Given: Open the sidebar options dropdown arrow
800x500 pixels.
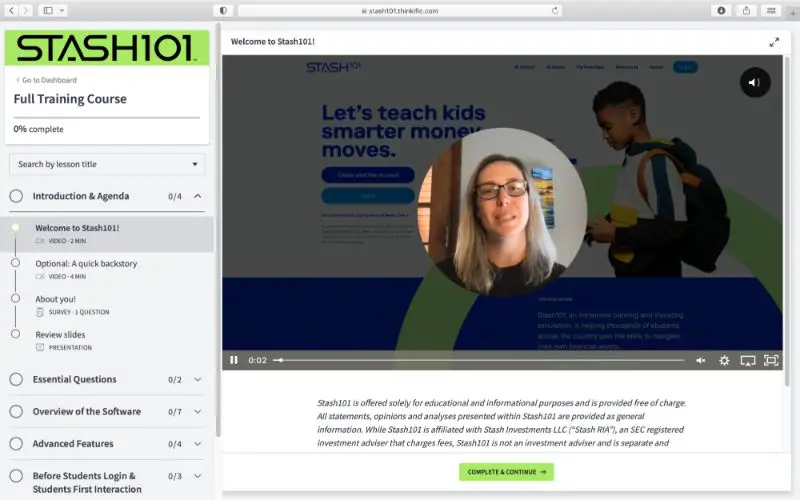Looking at the screenshot, I should pos(62,10).
